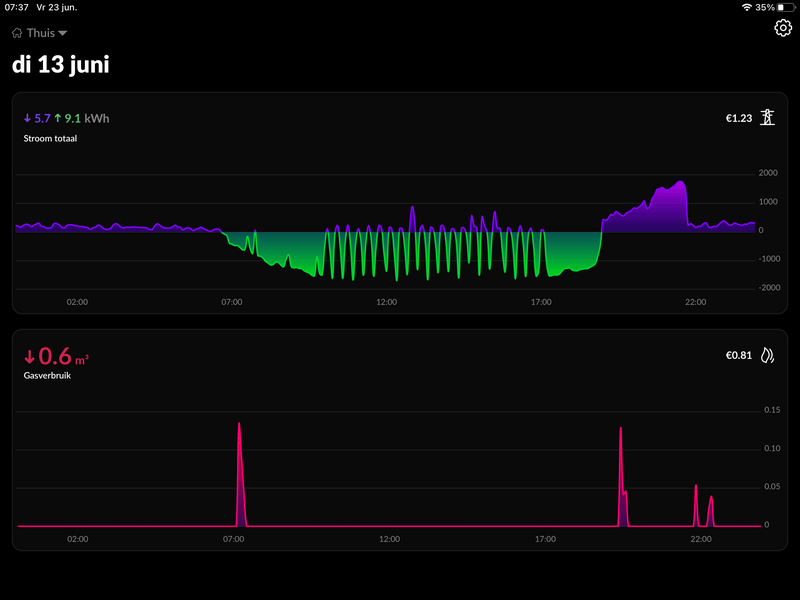
Task: Tap the Stroom totaal label
Action: click(x=50, y=138)
